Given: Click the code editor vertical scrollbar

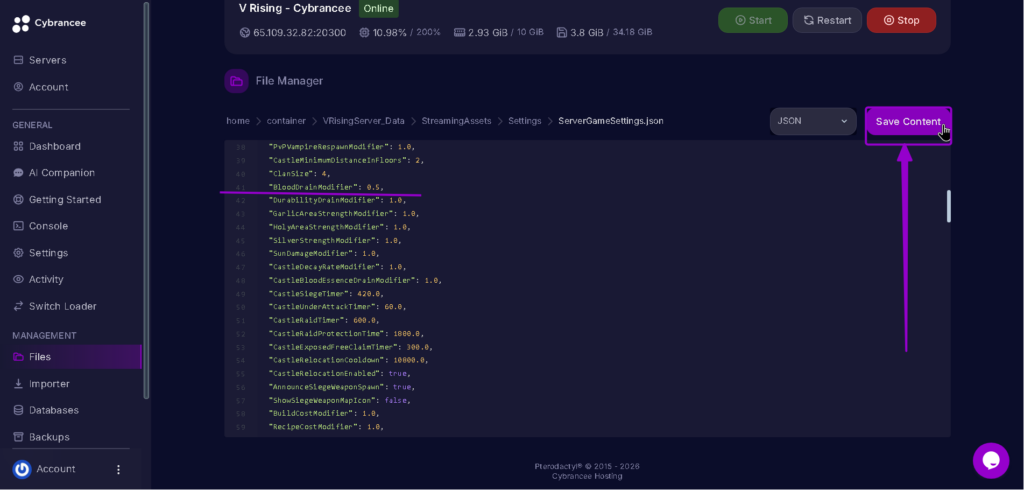Looking at the screenshot, I should [948, 206].
